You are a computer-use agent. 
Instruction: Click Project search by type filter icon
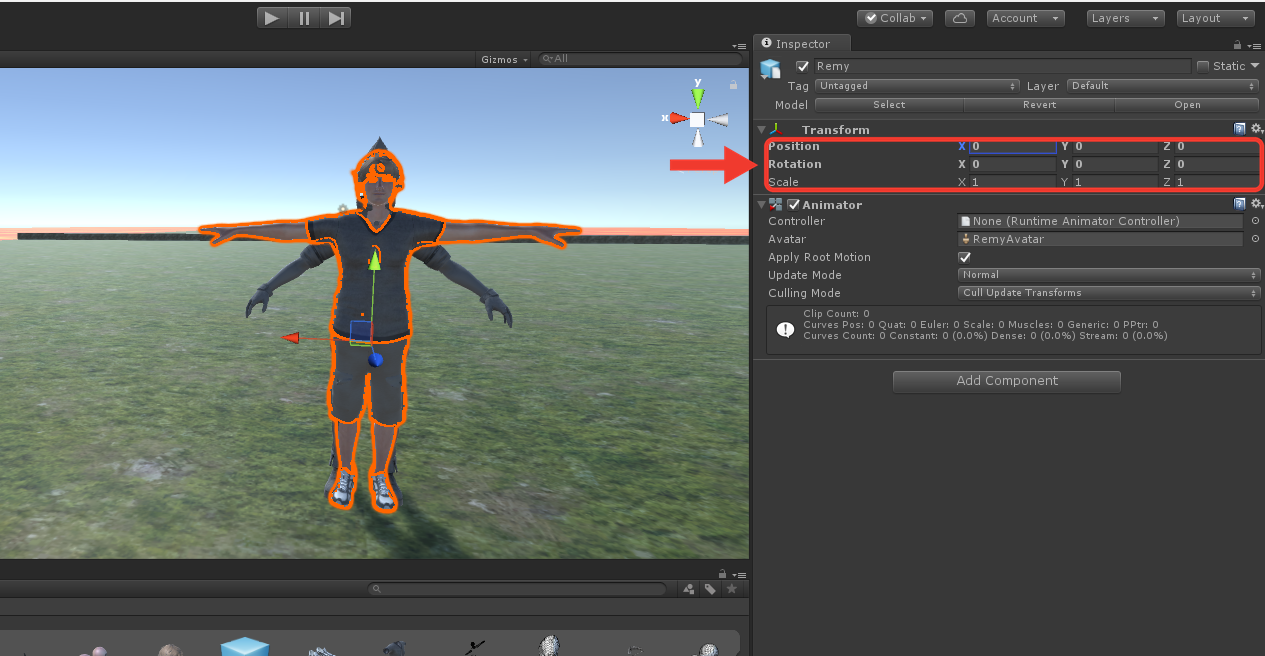[689, 589]
